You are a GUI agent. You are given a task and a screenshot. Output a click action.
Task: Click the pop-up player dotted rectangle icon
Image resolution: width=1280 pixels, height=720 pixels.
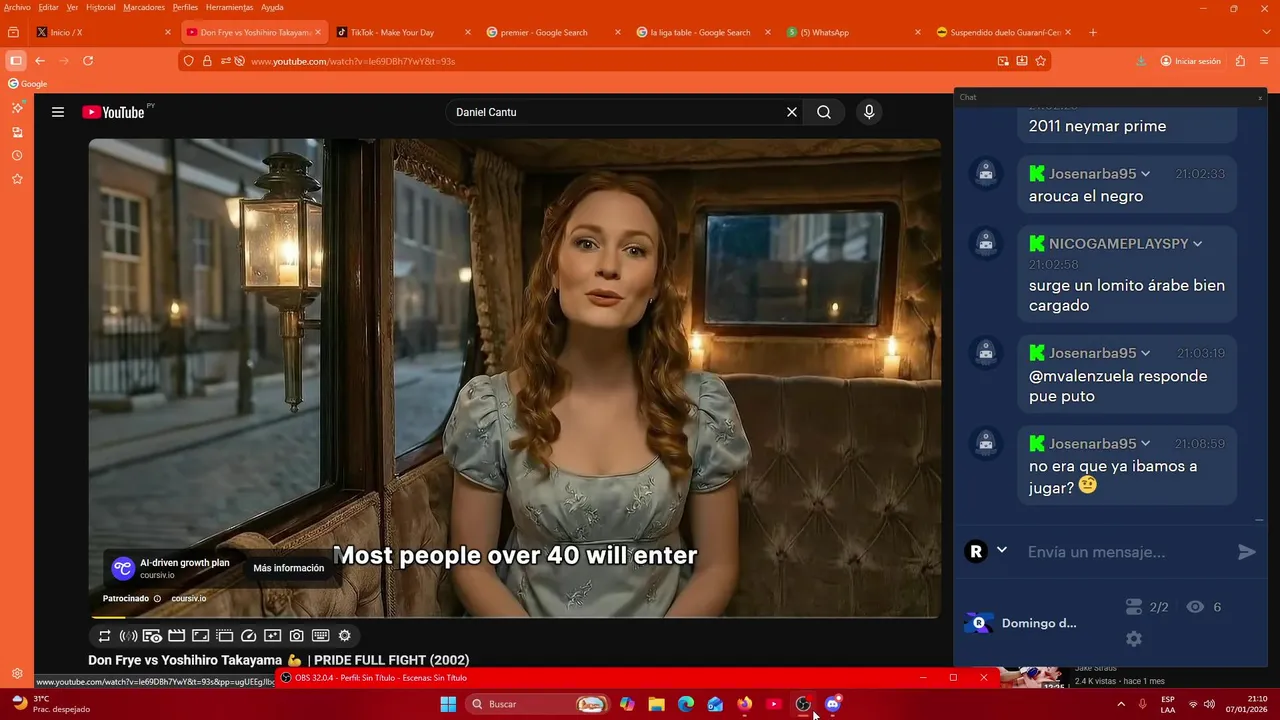224,636
